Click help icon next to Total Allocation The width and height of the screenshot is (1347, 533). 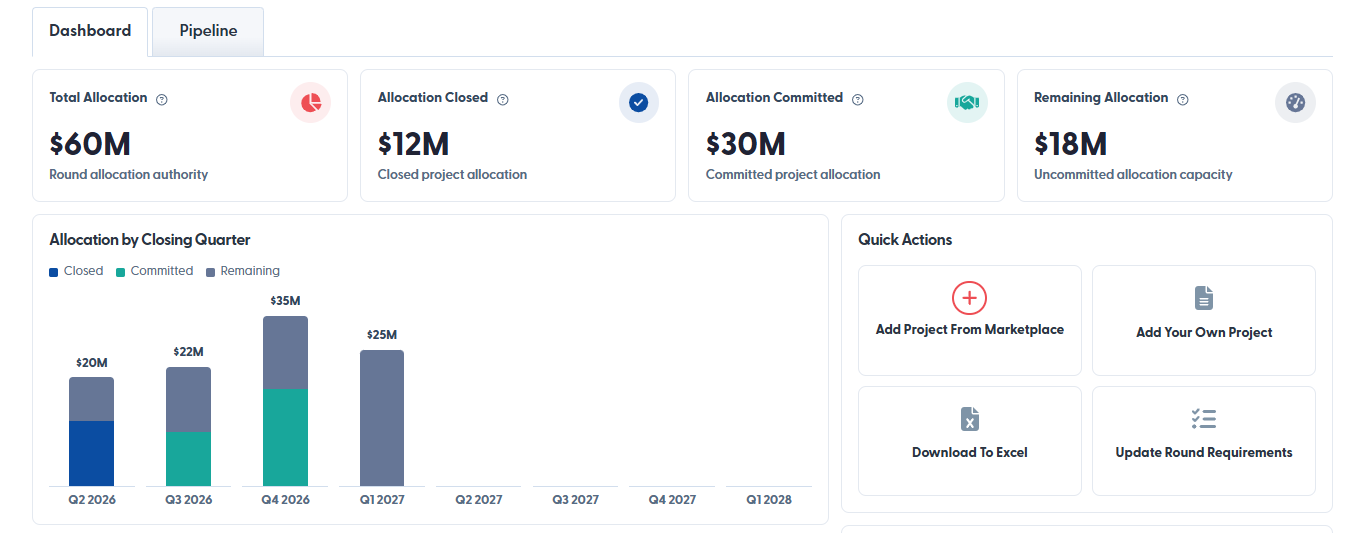162,99
